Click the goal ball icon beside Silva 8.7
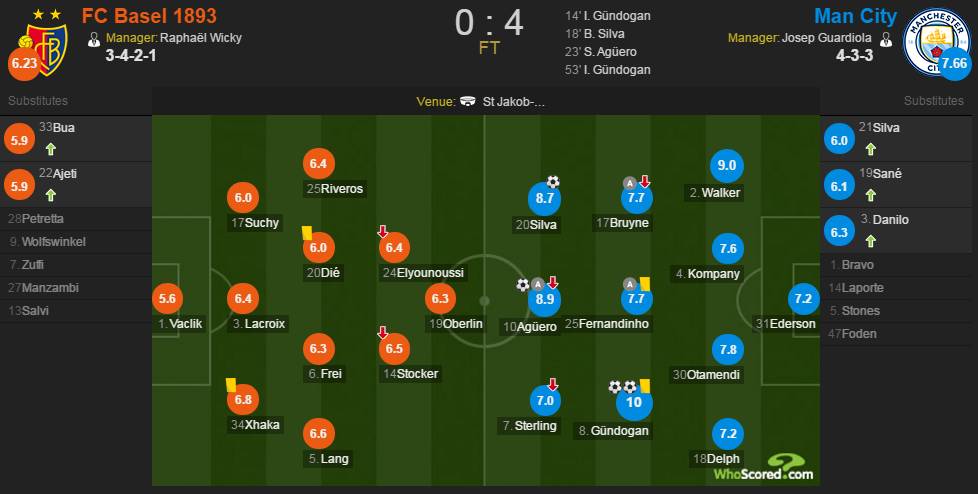 click(x=553, y=182)
